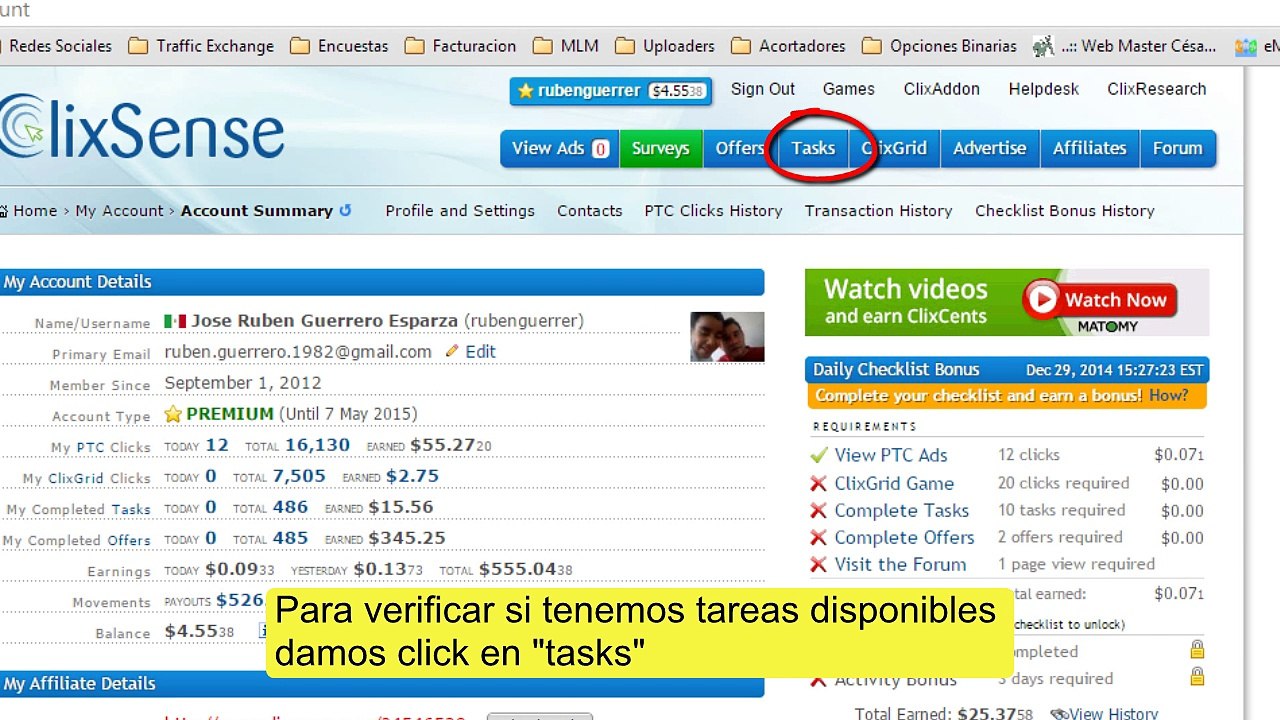This screenshot has width=1280, height=720.
Task: Click the email ruben.guerrero.1982@gmail.com
Action: click(298, 352)
